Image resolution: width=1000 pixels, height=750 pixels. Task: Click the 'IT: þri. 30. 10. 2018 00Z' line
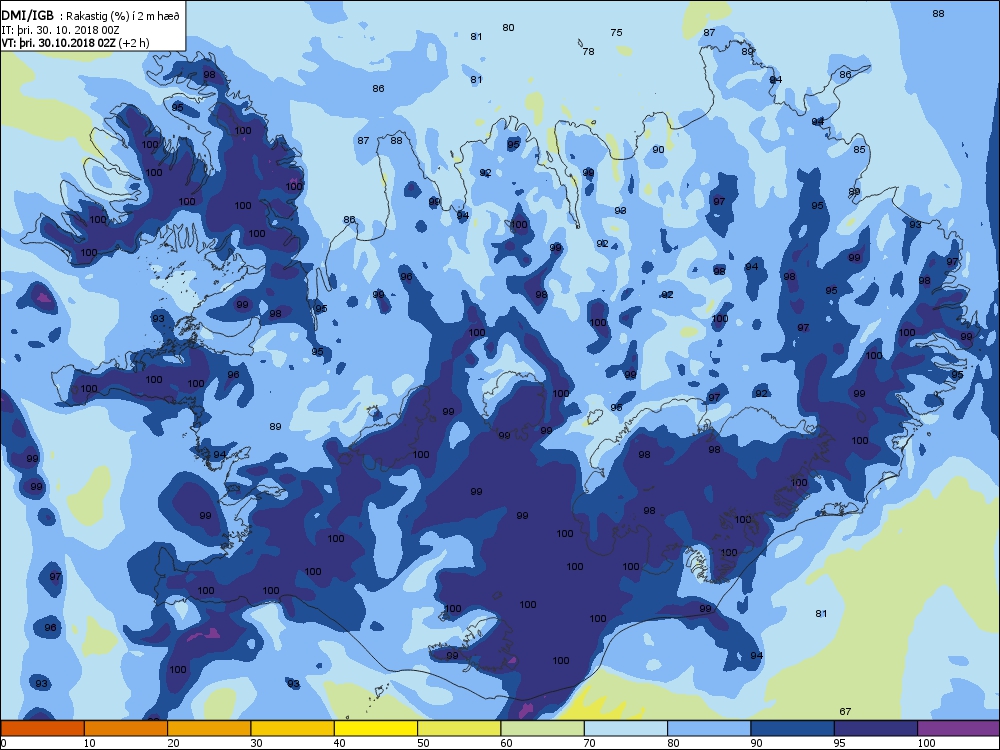(x=60, y=30)
